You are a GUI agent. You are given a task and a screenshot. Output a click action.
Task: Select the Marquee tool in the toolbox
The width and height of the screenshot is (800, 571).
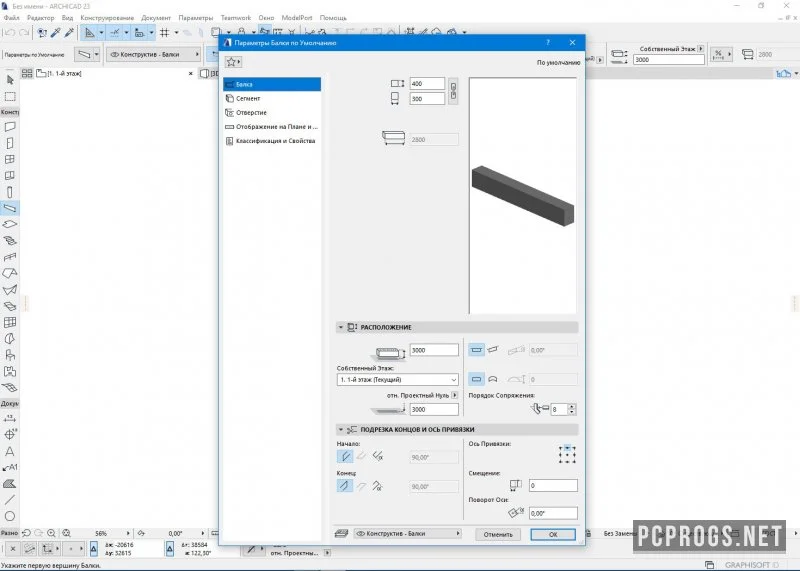coord(10,96)
